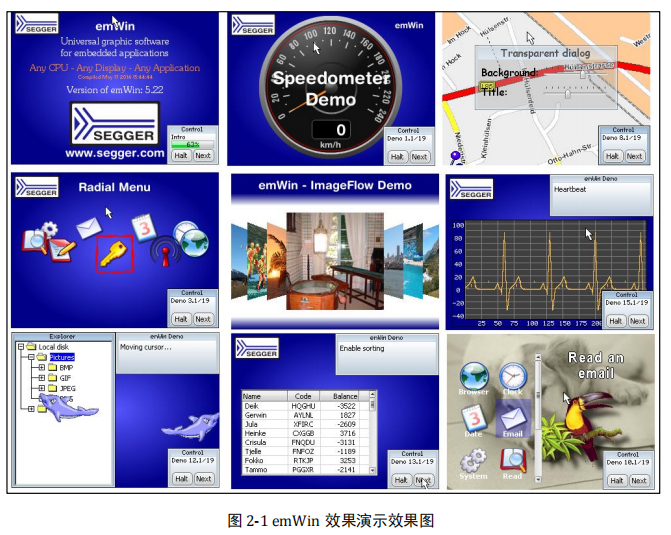671x535 pixels.
Task: Click the speedometer digital readout showing 0
Action: pos(332,130)
